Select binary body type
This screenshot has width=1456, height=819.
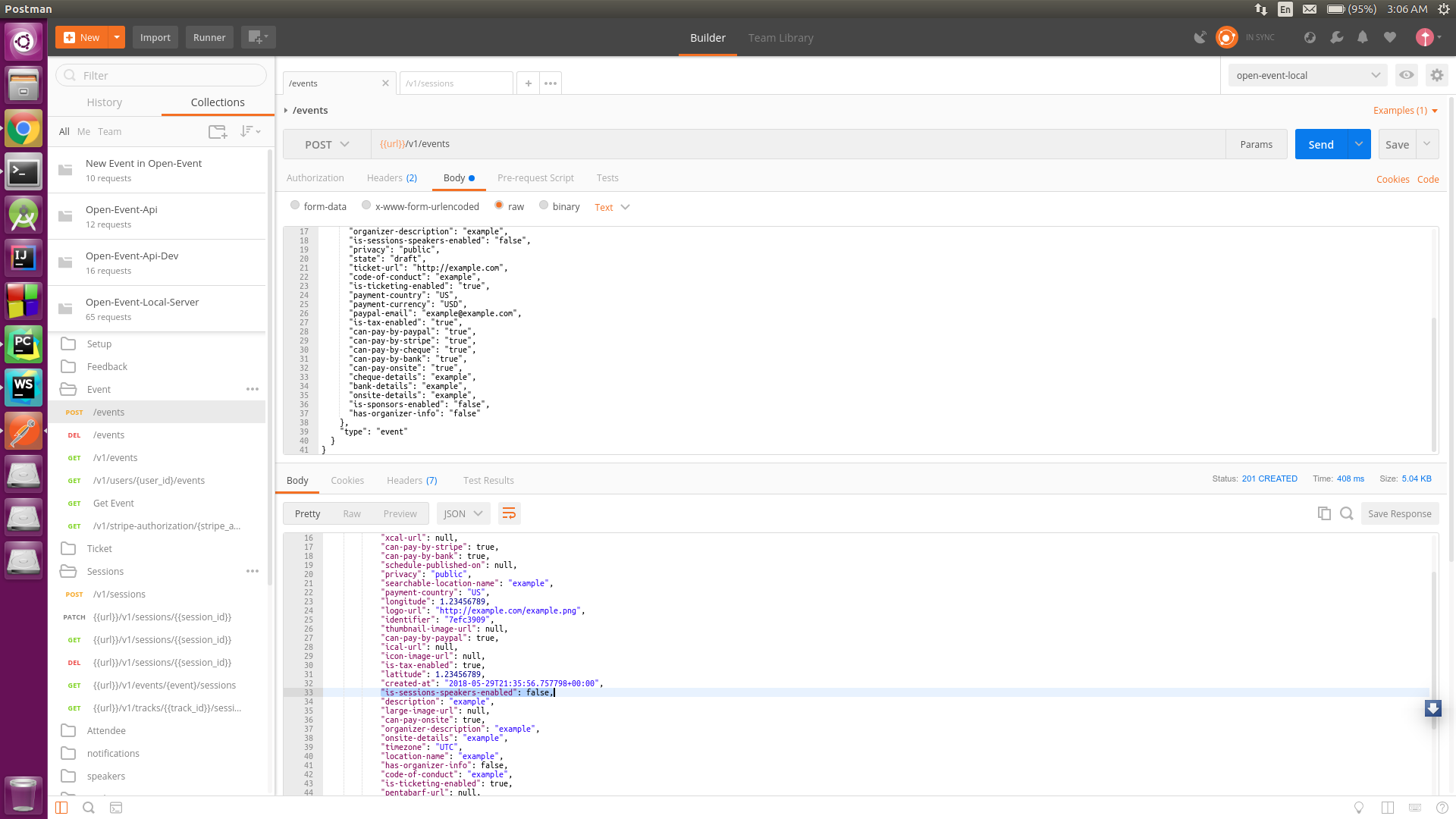tap(544, 206)
